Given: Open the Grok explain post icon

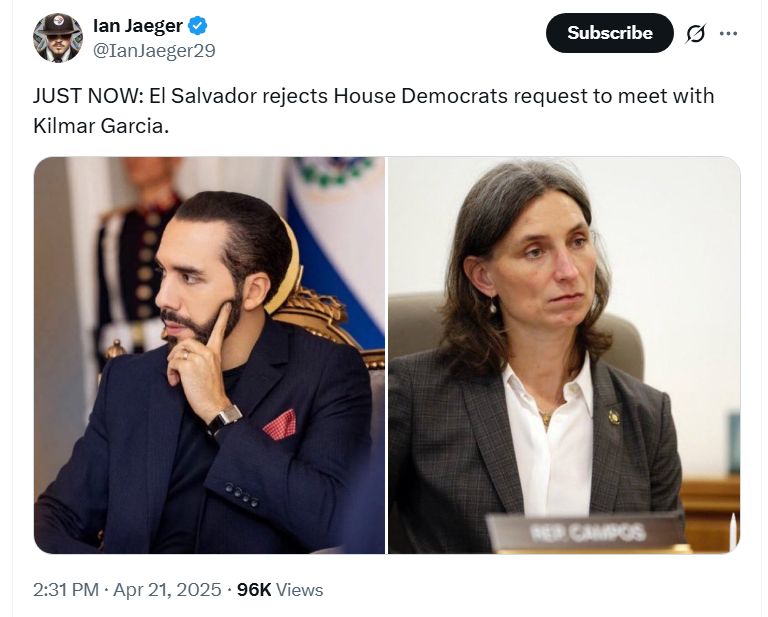Looking at the screenshot, I should coord(696,33).
